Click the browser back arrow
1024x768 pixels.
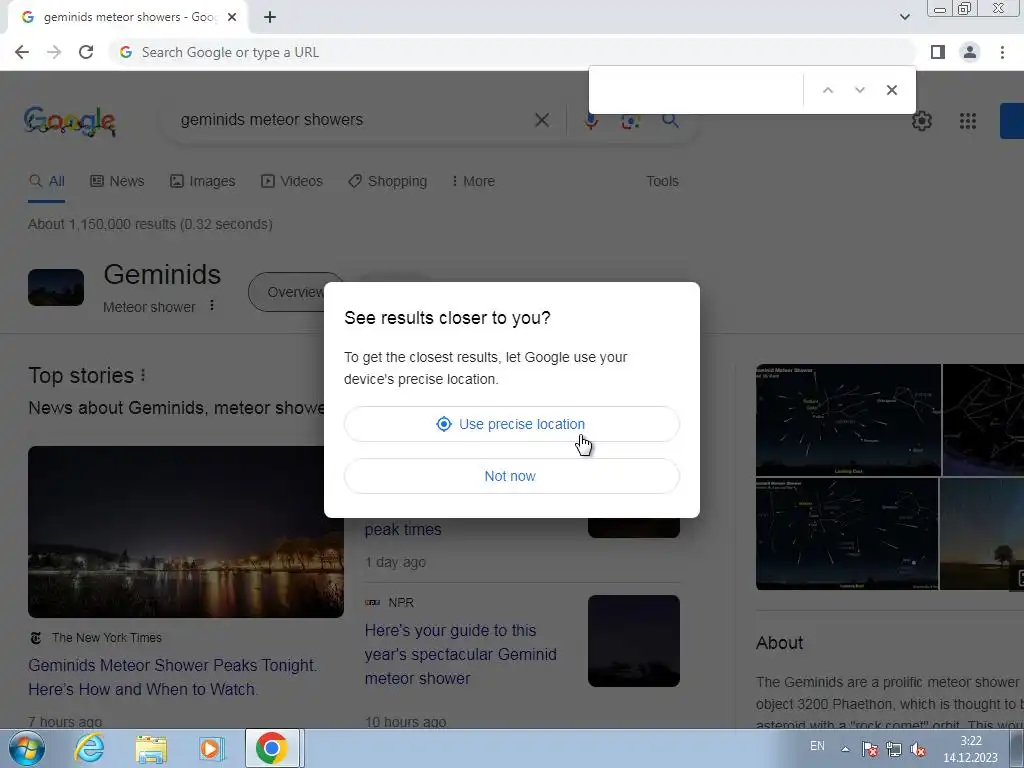click(x=22, y=52)
